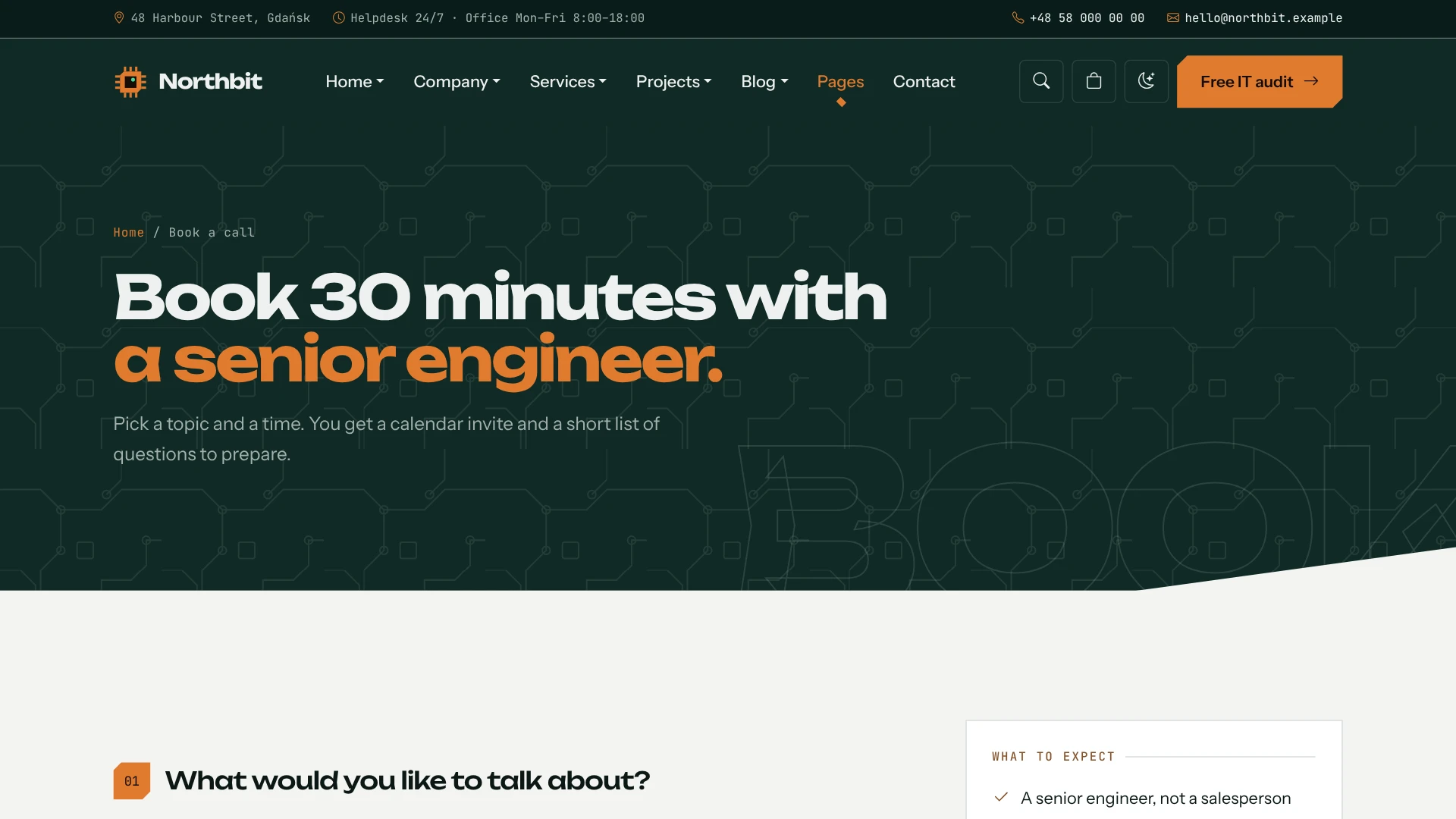Viewport: 1456px width, 819px height.
Task: Toggle dark mode with the moon icon
Action: [x=1146, y=81]
